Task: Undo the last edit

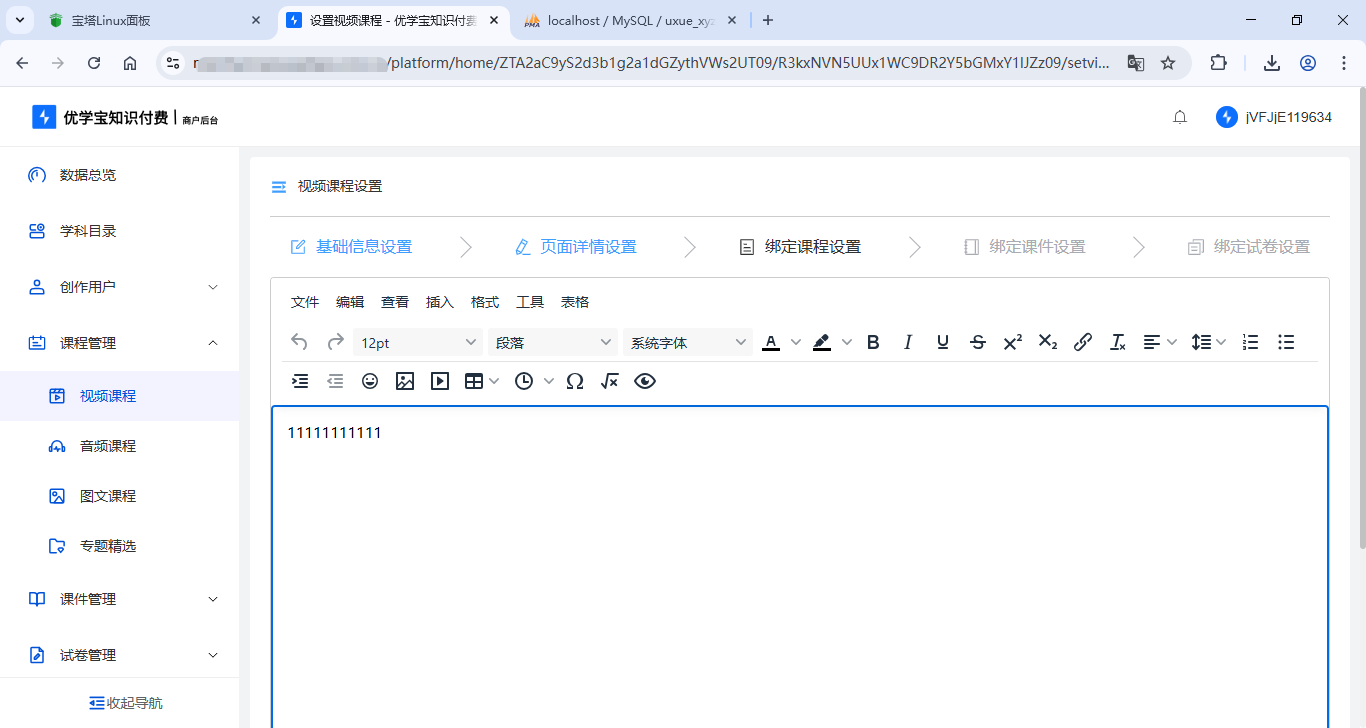Action: point(298,341)
